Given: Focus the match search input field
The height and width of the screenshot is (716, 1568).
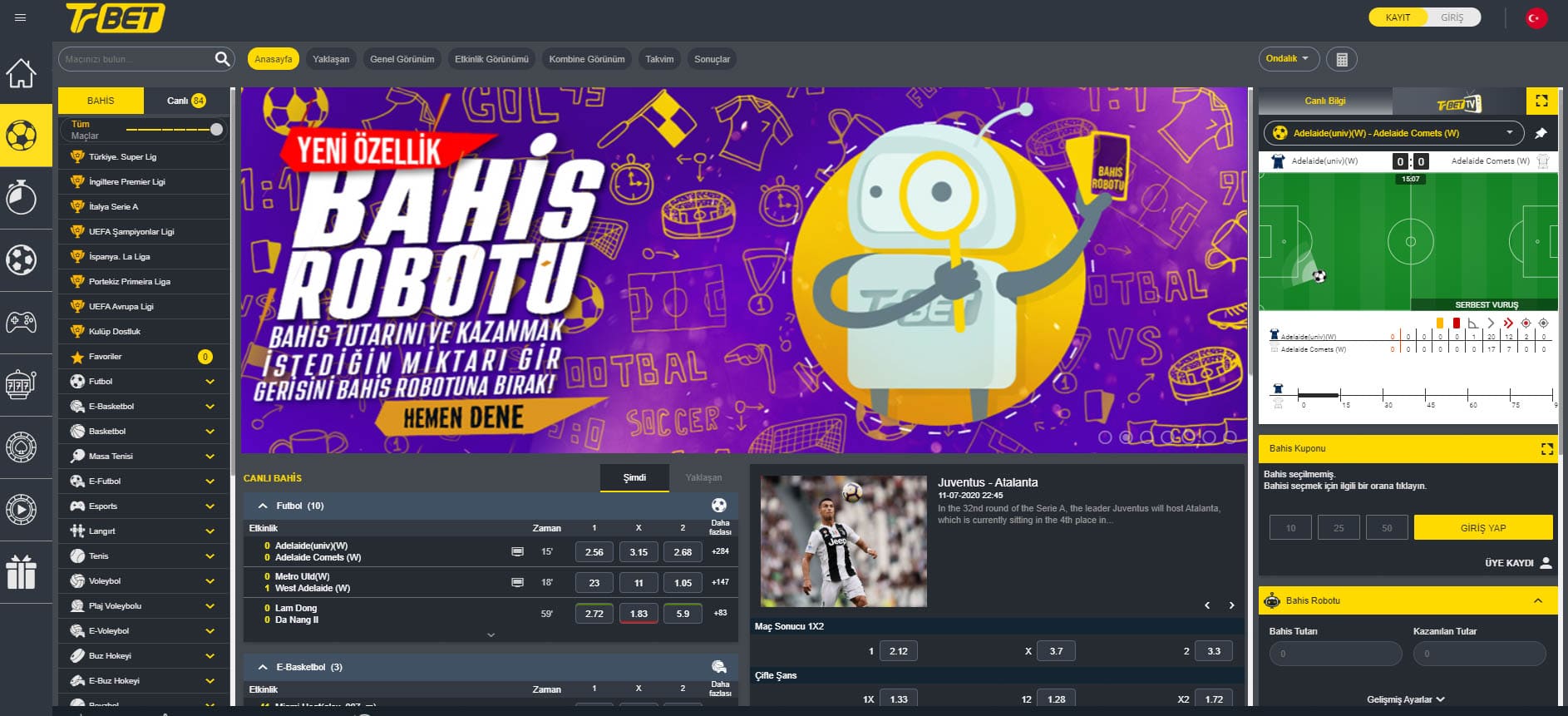Looking at the screenshot, I should point(137,59).
